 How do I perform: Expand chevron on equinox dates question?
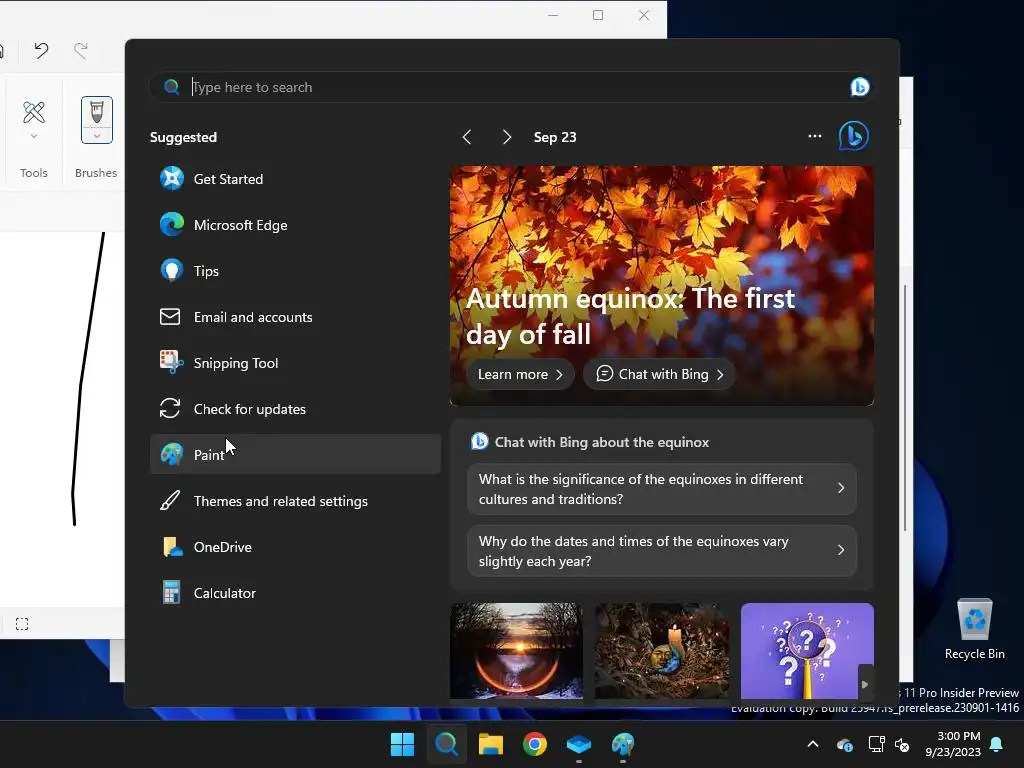coord(841,550)
